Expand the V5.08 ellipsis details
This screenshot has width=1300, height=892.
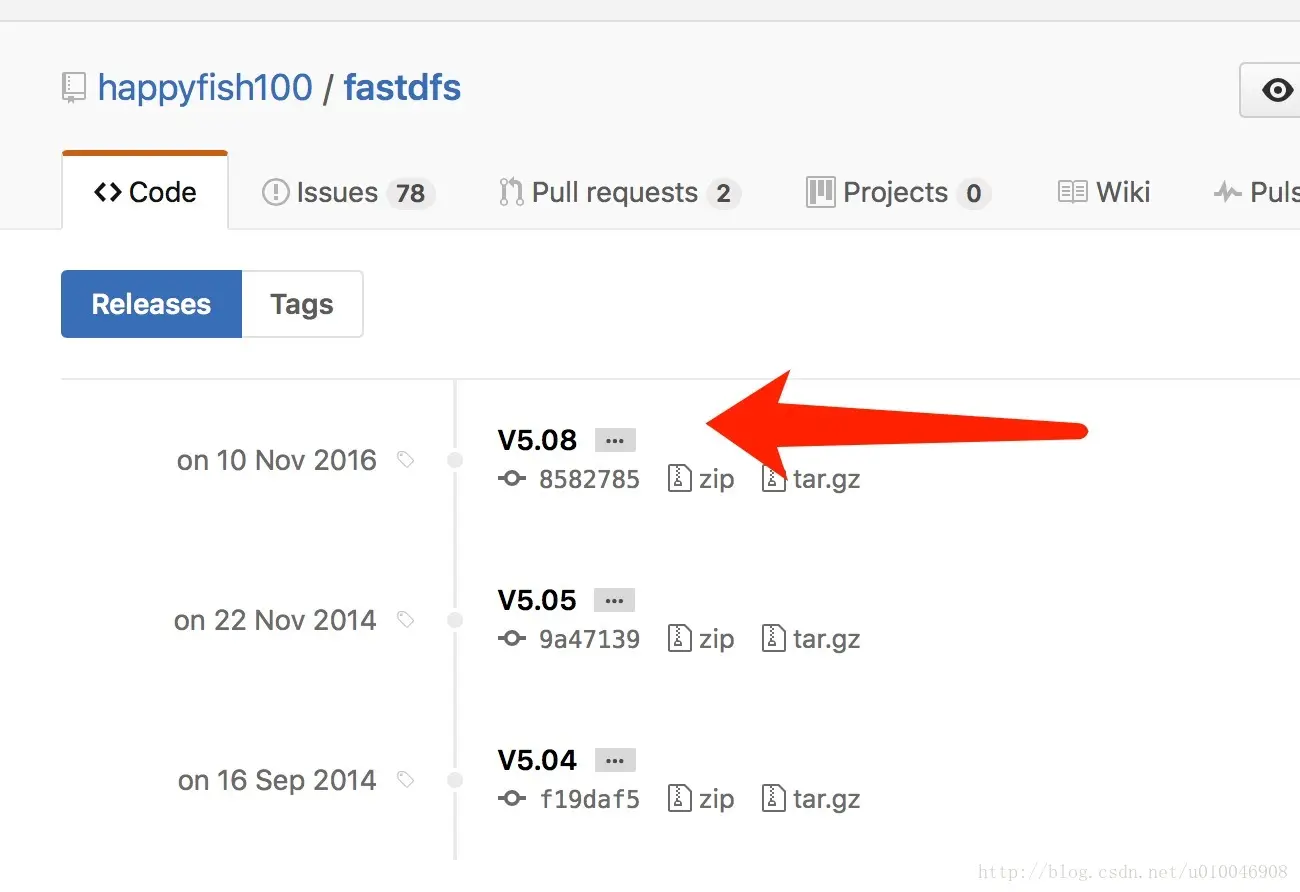click(615, 440)
